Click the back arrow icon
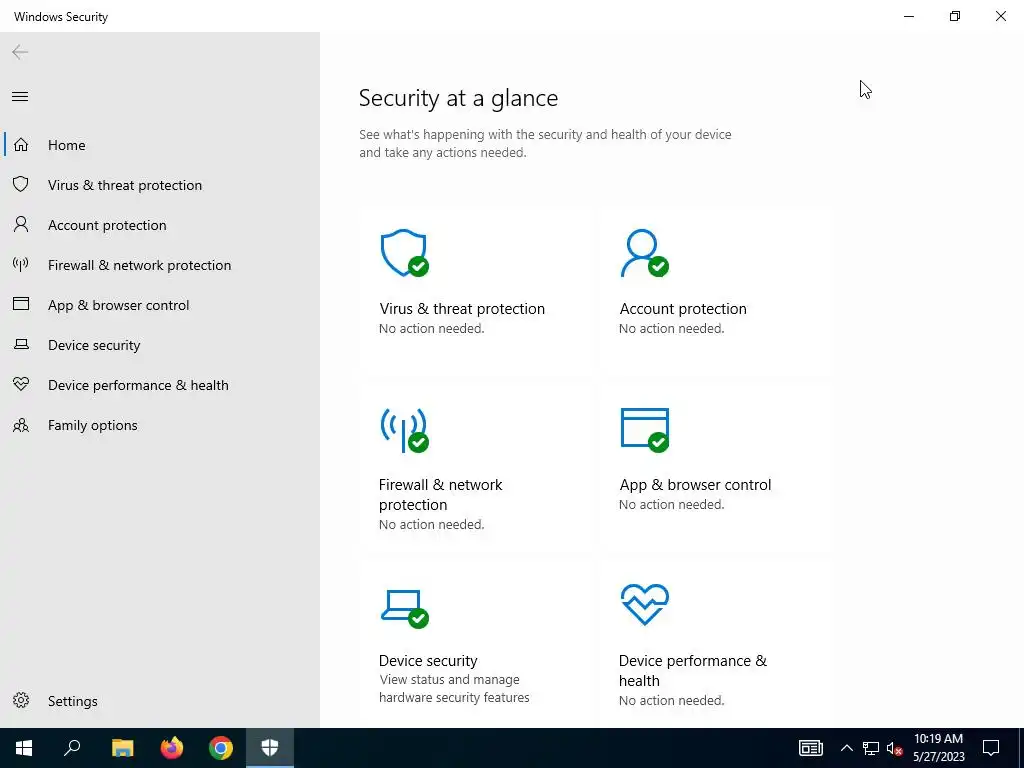 (x=20, y=52)
